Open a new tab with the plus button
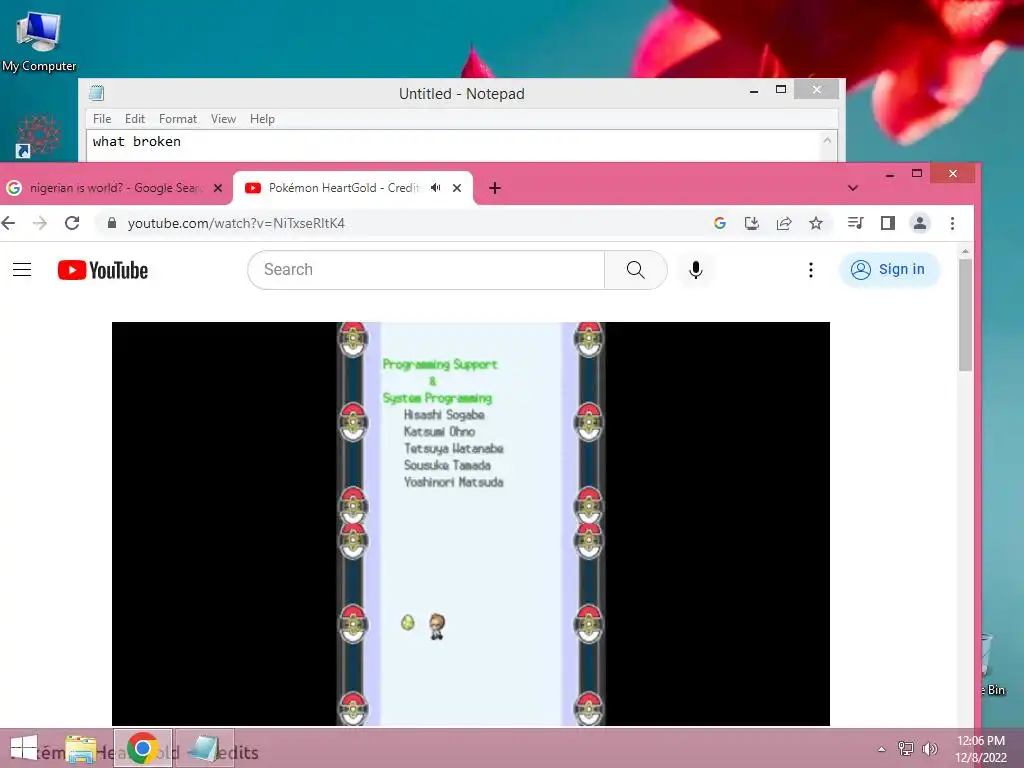 pyautogui.click(x=495, y=188)
